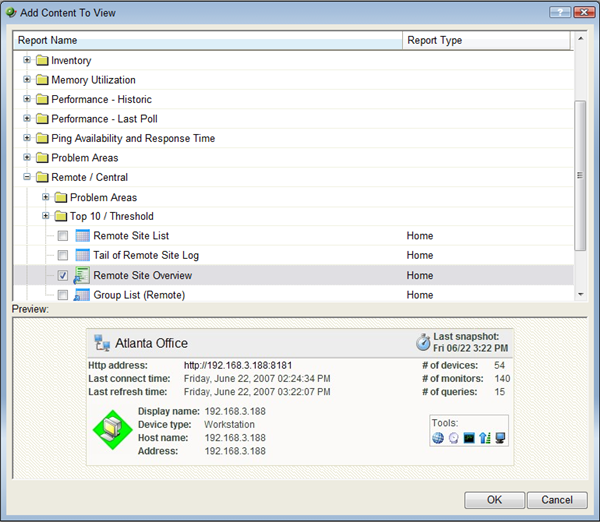Click the clock tool icon in Tools
Image resolution: width=600 pixels, height=522 pixels.
453,438
